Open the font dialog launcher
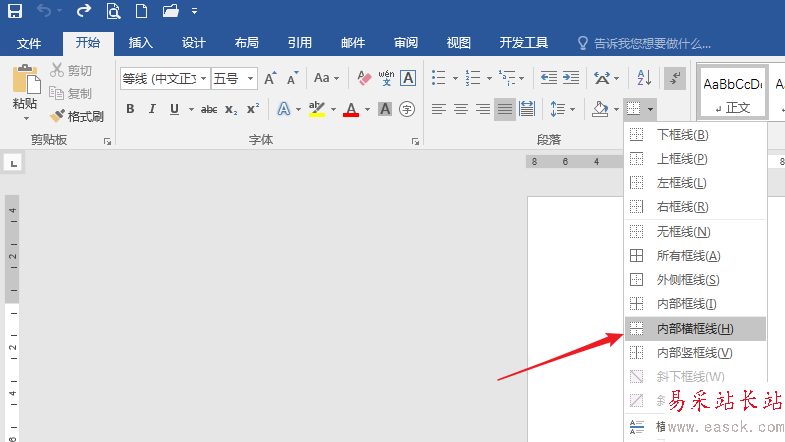 pyautogui.click(x=415, y=142)
